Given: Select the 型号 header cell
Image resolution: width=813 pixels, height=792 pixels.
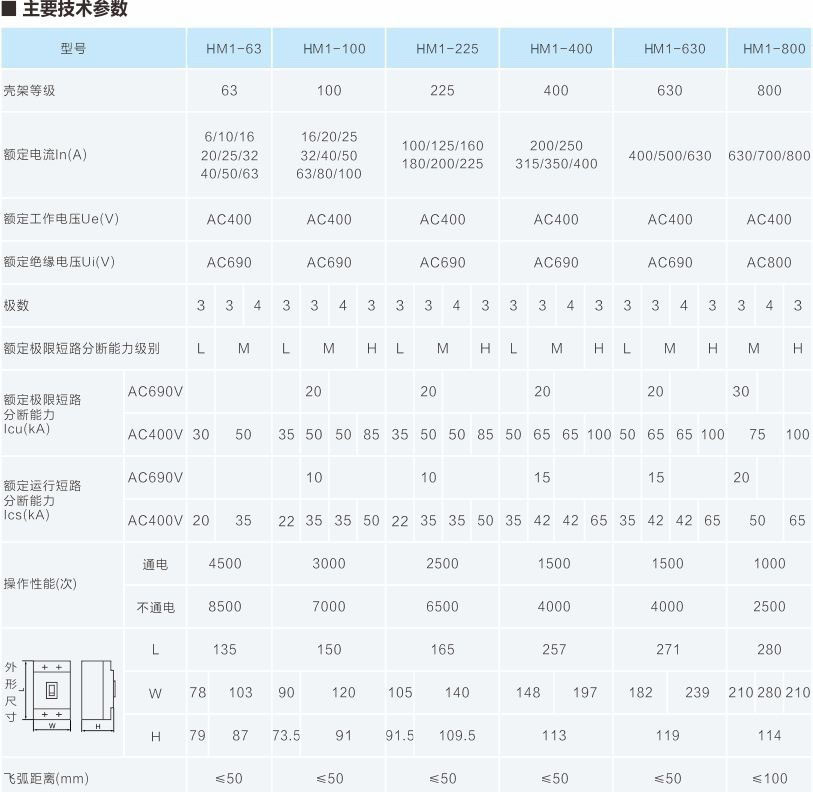Looking at the screenshot, I should [93, 48].
